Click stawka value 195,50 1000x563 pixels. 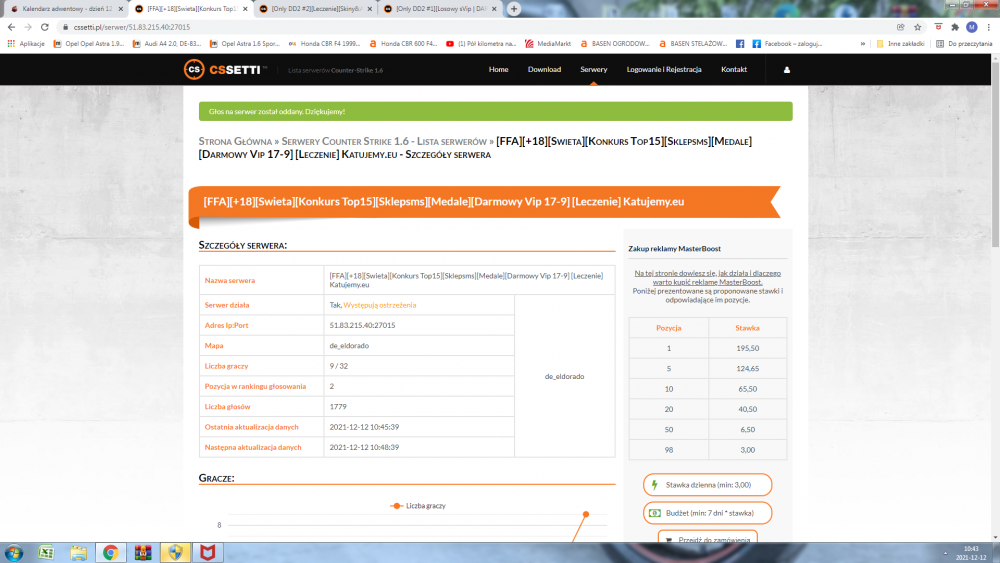click(x=747, y=348)
